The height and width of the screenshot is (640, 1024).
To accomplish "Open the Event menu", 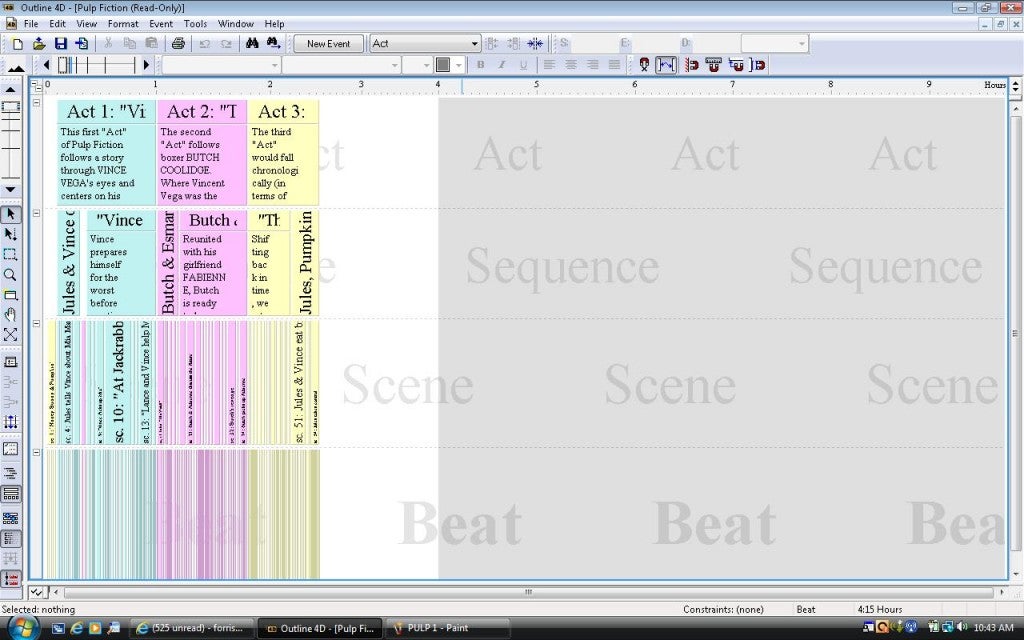I will (x=161, y=24).
